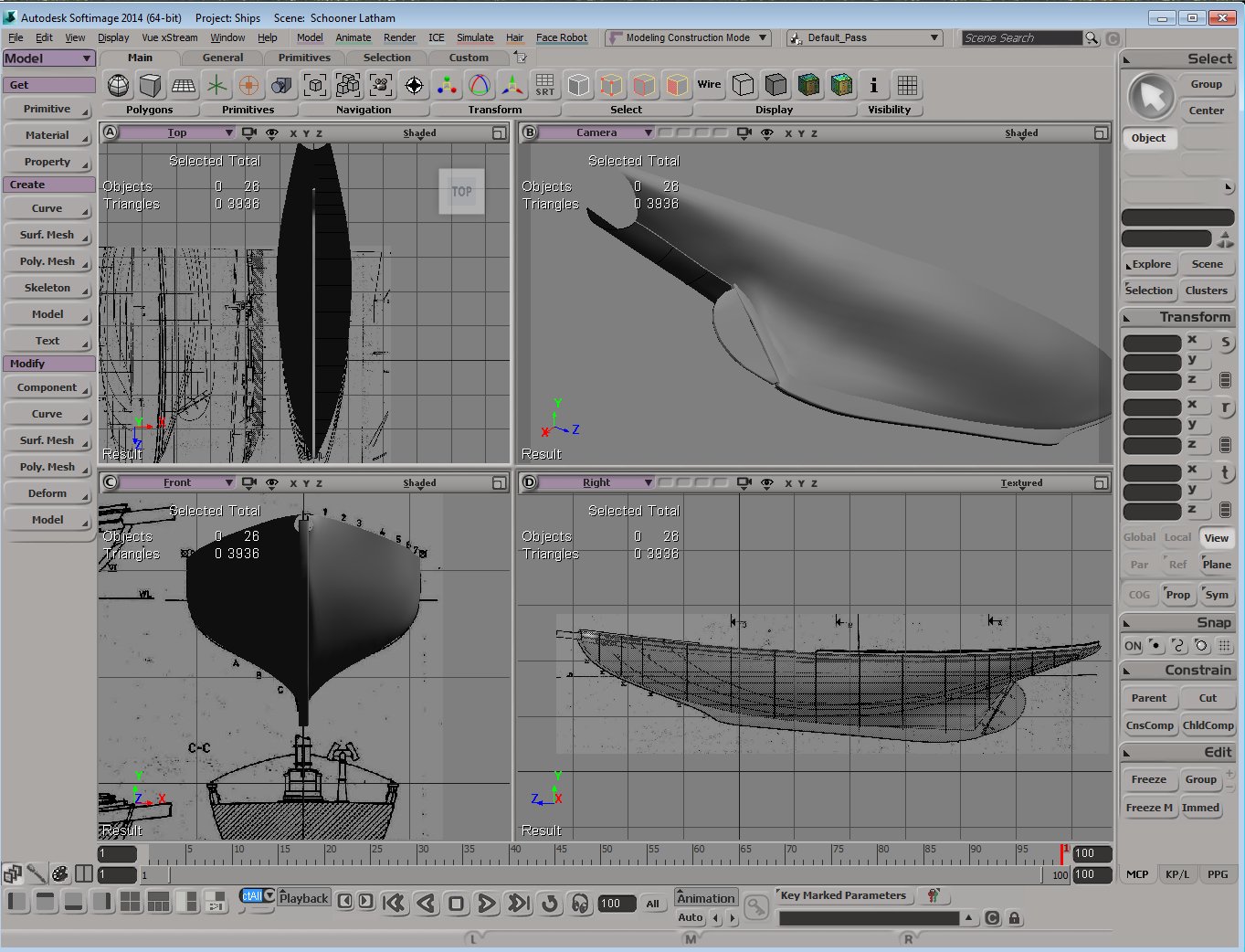Click the Scene Search input field
1245x952 pixels.
click(1021, 38)
